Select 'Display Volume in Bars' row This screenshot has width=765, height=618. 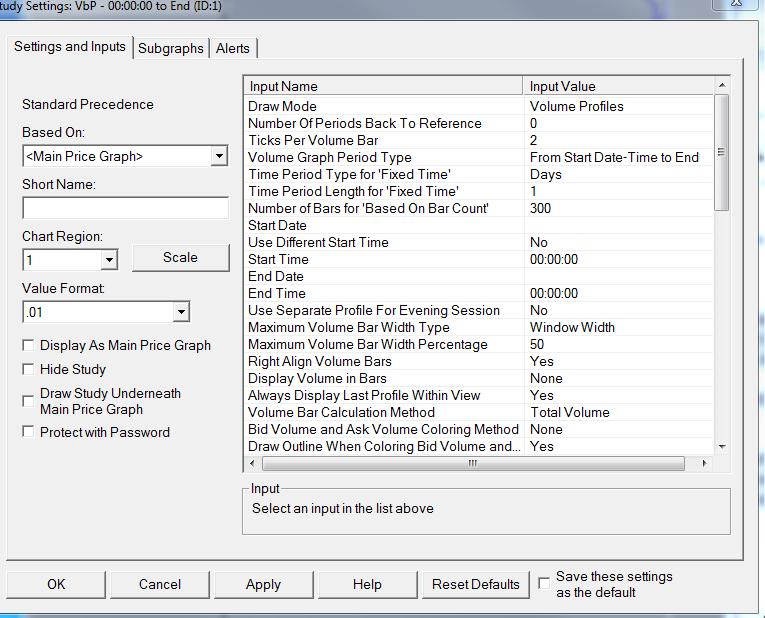click(x=479, y=379)
